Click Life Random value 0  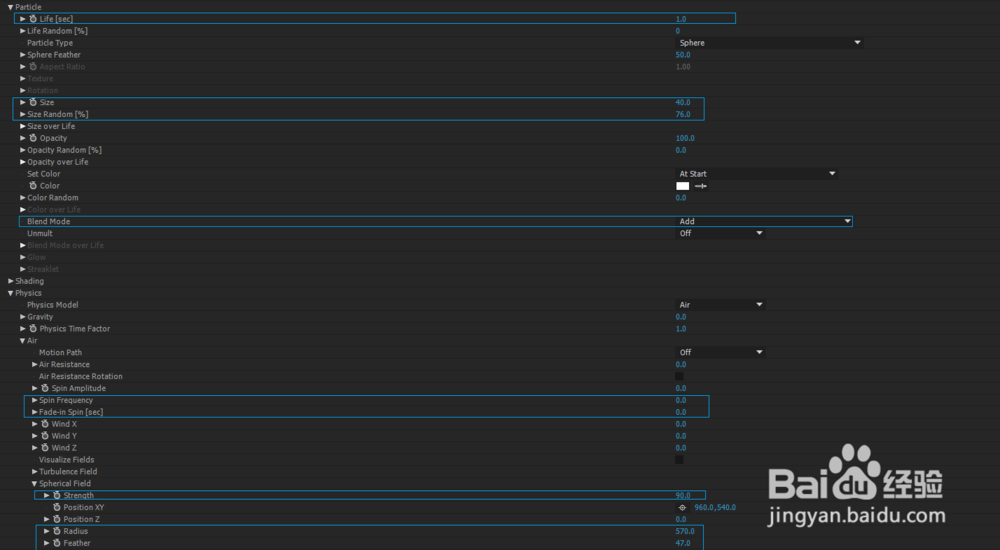678,31
